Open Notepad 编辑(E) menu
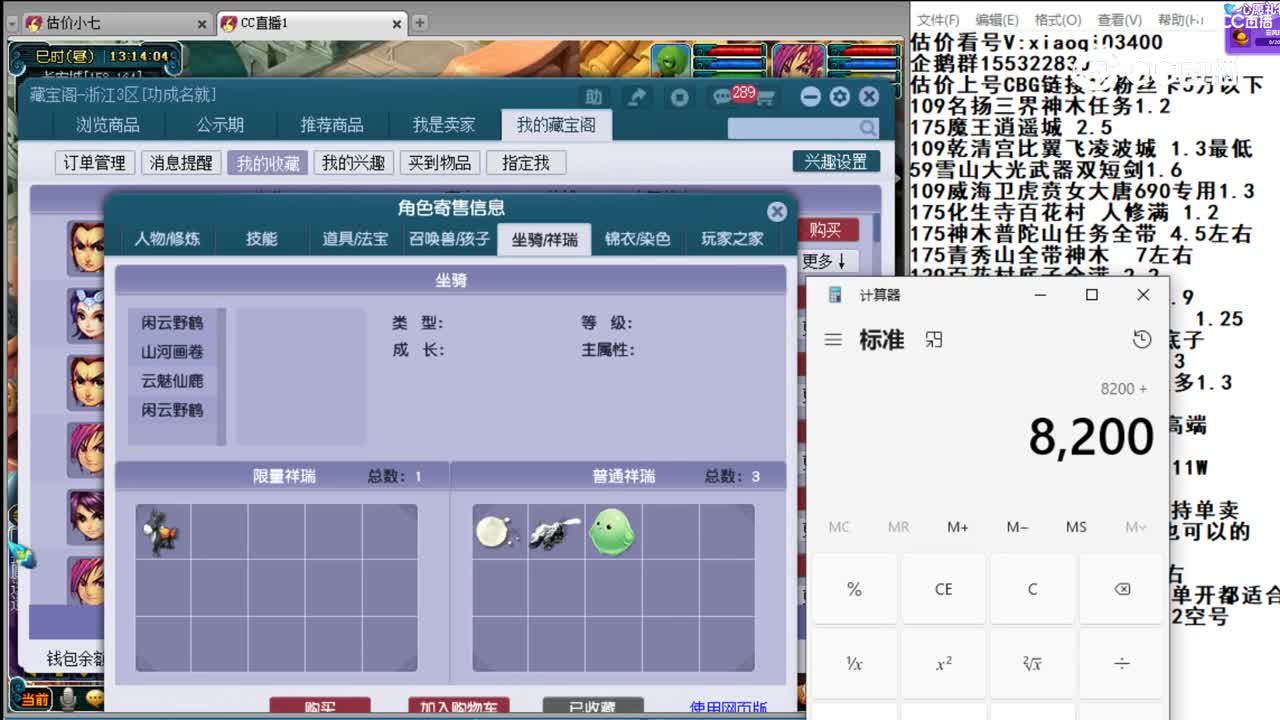 [997, 20]
